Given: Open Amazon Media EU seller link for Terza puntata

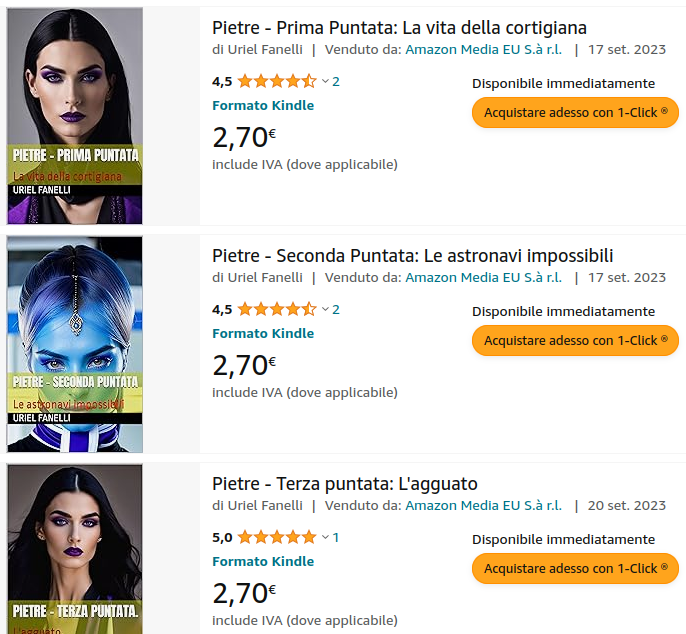Looking at the screenshot, I should 483,505.
